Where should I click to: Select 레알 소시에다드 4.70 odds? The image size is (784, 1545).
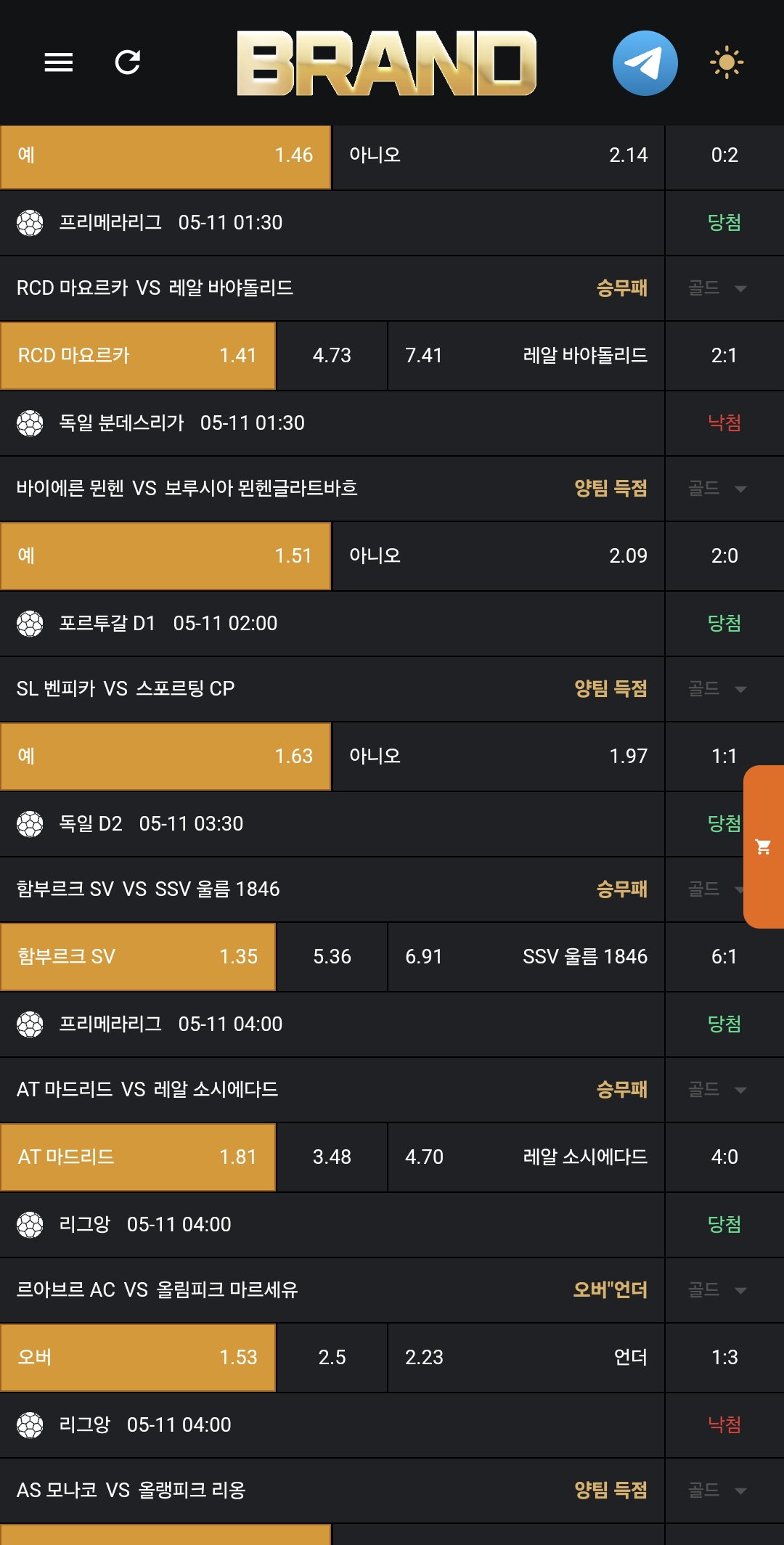526,1157
